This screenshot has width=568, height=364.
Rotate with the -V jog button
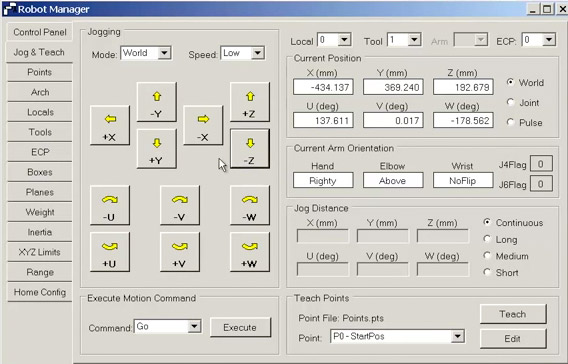pos(180,205)
